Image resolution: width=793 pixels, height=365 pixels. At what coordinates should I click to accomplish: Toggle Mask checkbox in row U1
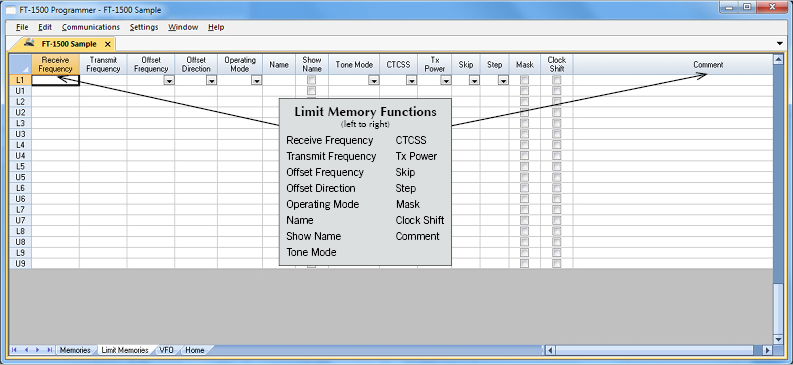pyautogui.click(x=524, y=90)
